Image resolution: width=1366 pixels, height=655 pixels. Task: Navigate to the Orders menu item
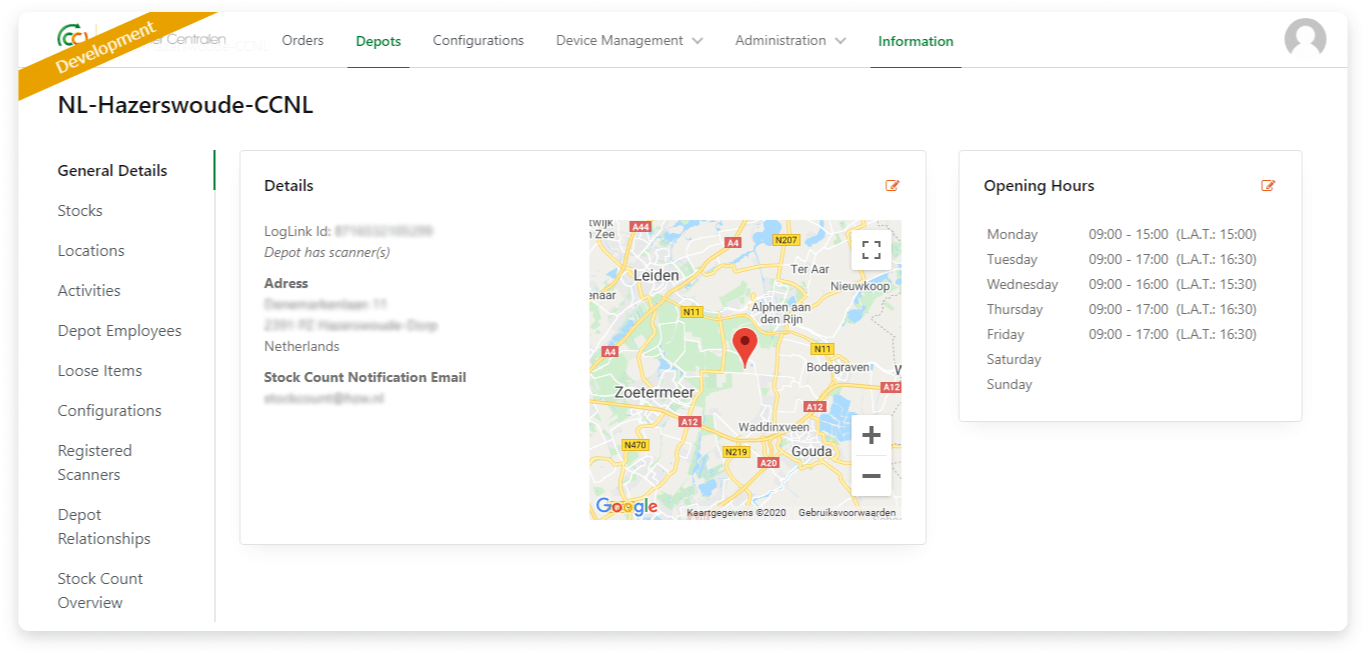coord(302,41)
